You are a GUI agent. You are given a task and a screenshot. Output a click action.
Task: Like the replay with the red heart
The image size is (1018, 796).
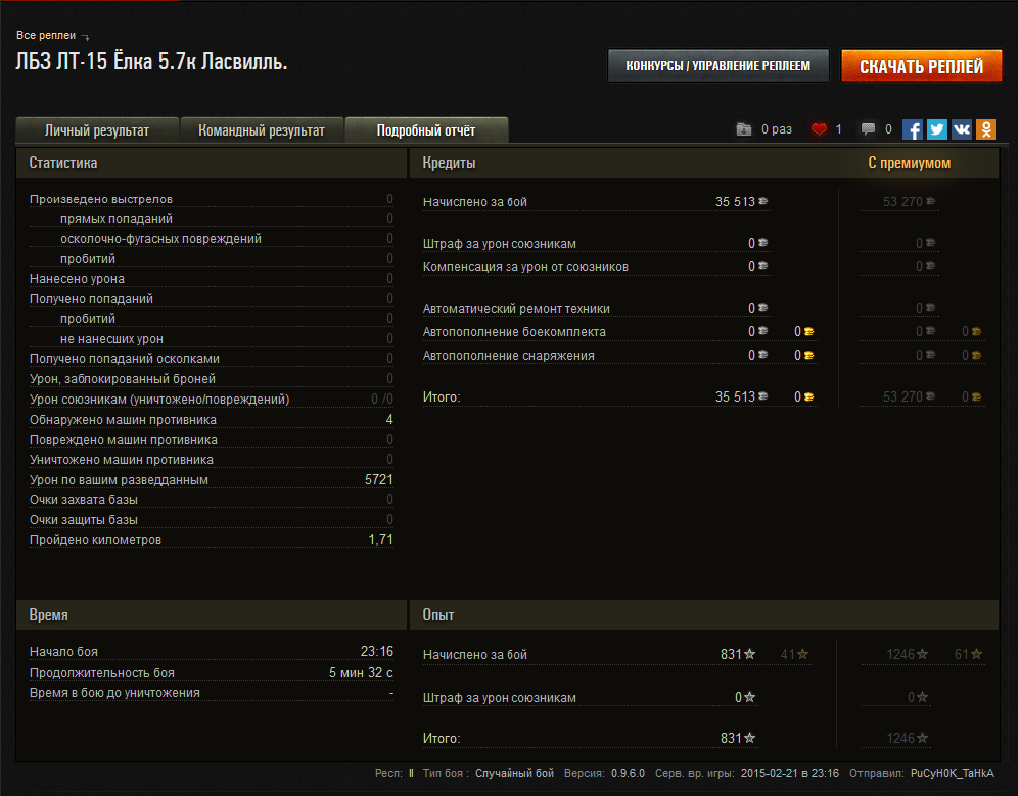pyautogui.click(x=820, y=129)
